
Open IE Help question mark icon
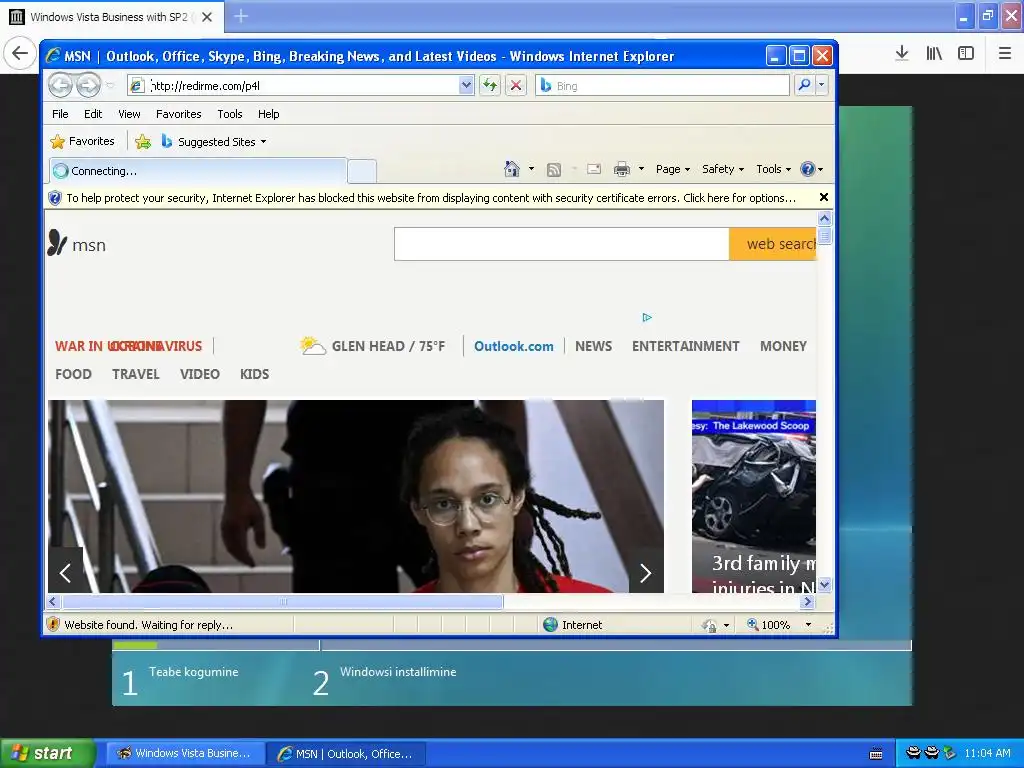point(808,169)
